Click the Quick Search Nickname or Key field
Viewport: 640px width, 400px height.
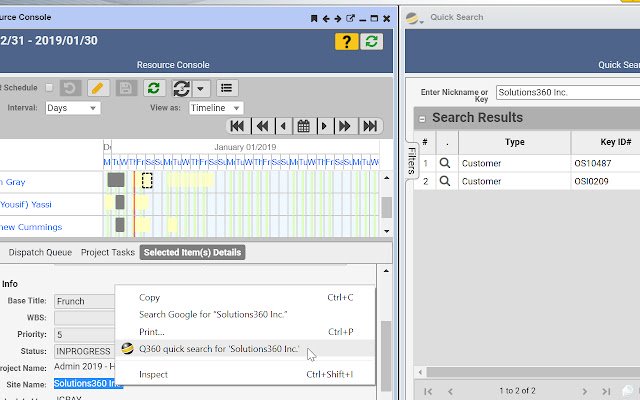[568, 93]
